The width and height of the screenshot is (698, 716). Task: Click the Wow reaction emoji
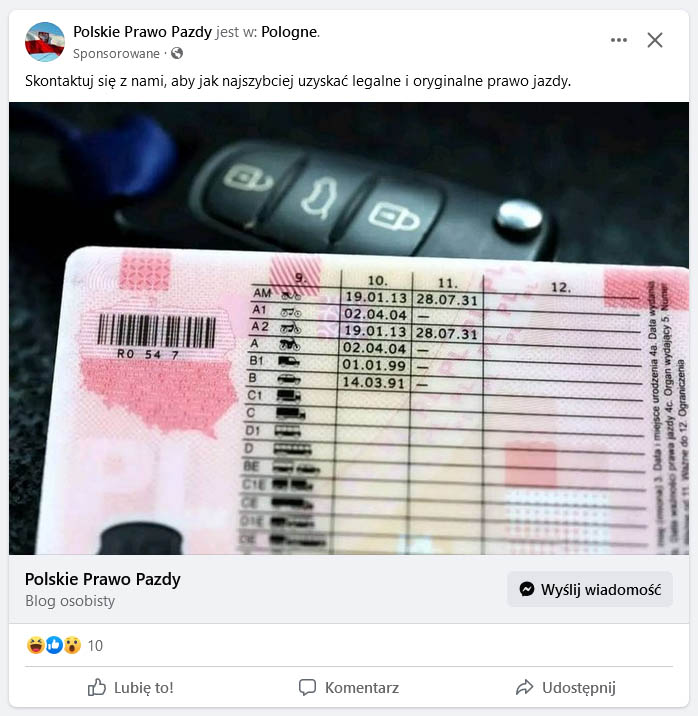[x=72, y=645]
